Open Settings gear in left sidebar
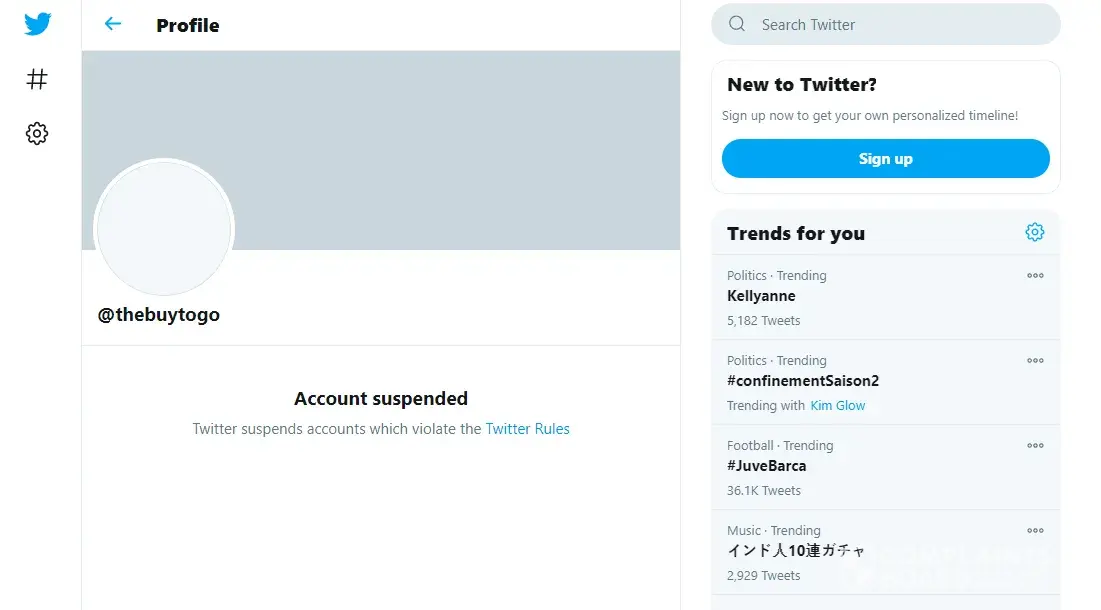Screen dimensions: 1101x610 (37, 133)
